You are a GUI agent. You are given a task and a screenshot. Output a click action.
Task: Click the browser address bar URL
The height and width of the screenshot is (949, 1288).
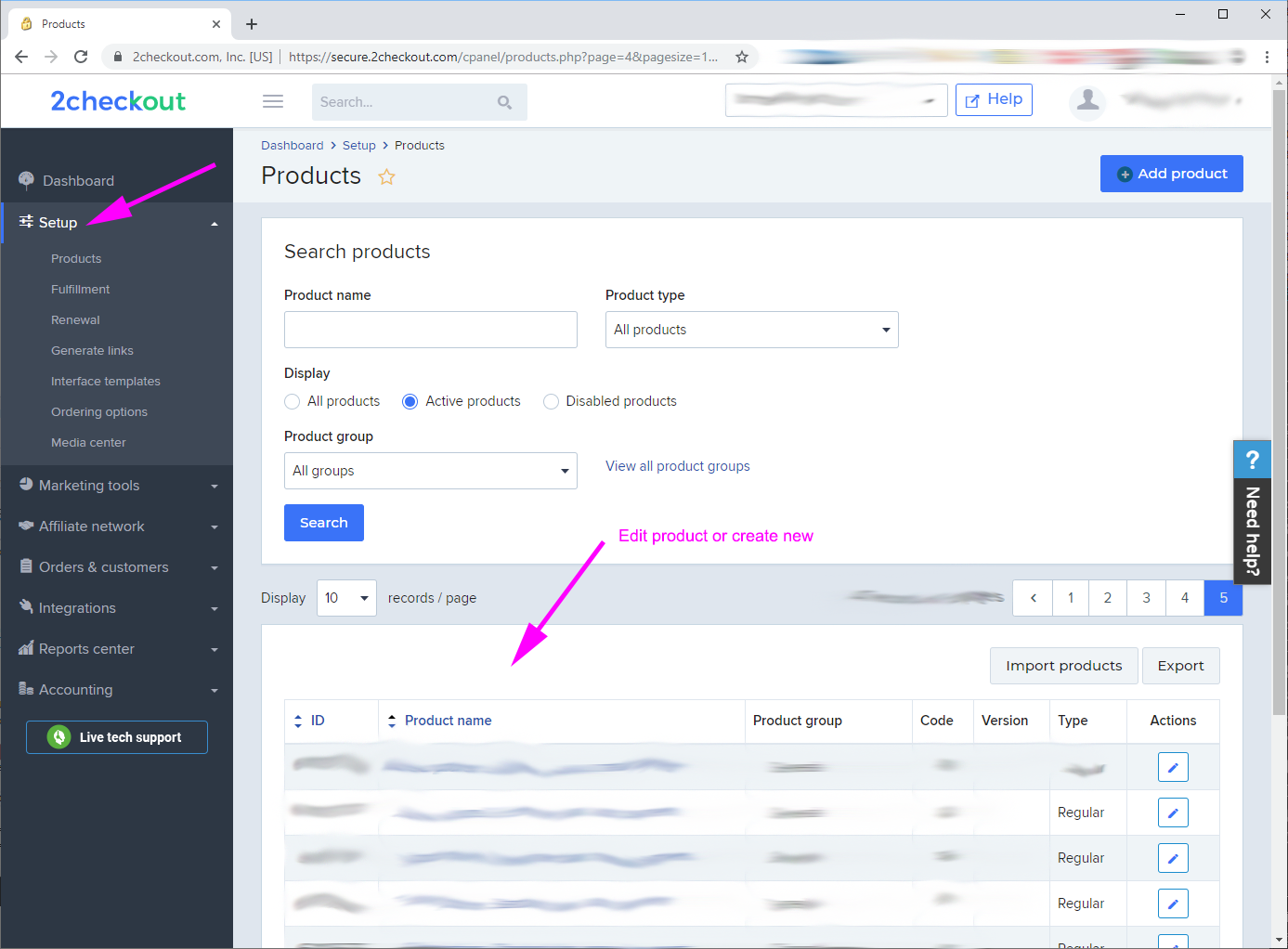point(502,57)
